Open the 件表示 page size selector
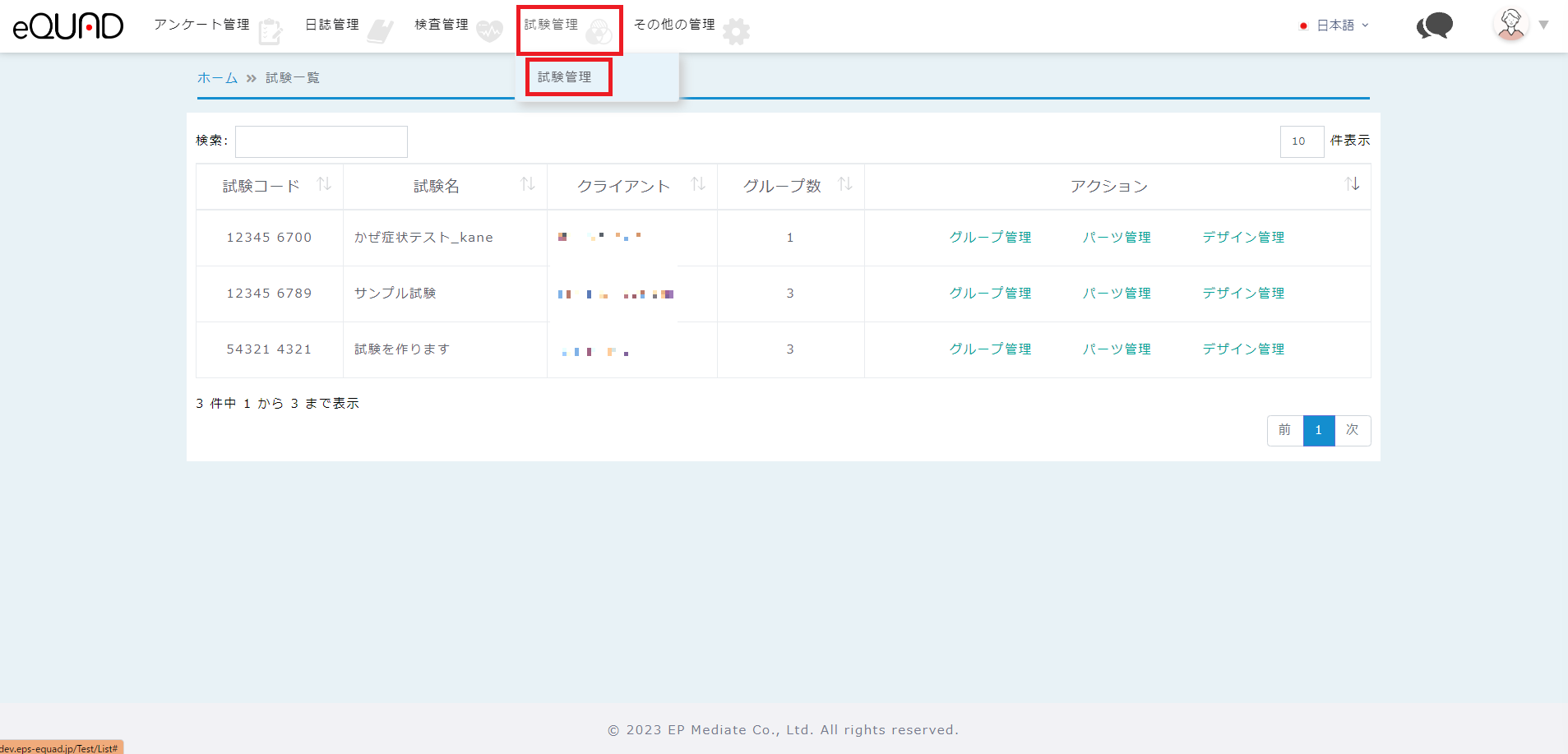The width and height of the screenshot is (1568, 754). tap(1302, 141)
